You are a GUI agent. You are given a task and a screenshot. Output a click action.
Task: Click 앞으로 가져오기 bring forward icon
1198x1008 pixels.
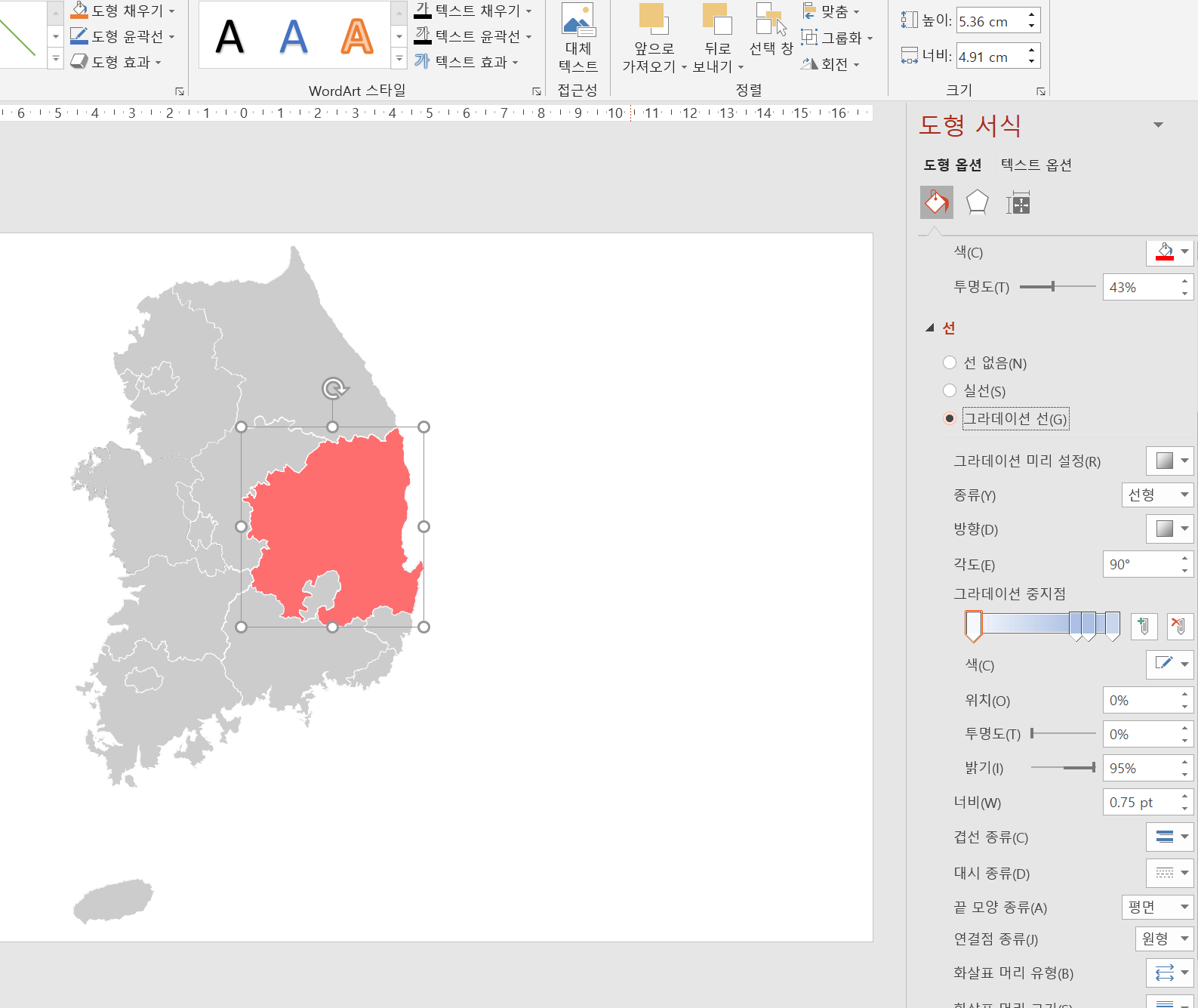653,19
